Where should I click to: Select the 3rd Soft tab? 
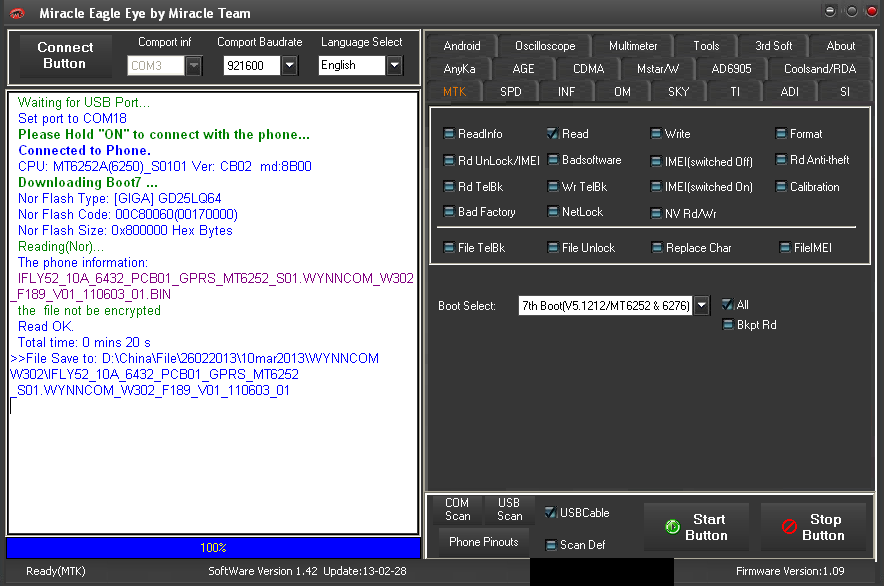[774, 46]
